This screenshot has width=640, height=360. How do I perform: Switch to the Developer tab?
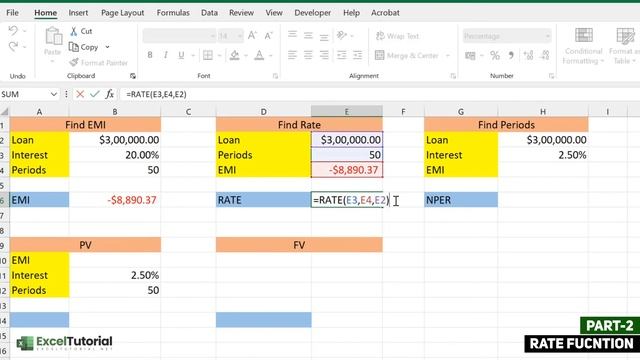313,13
